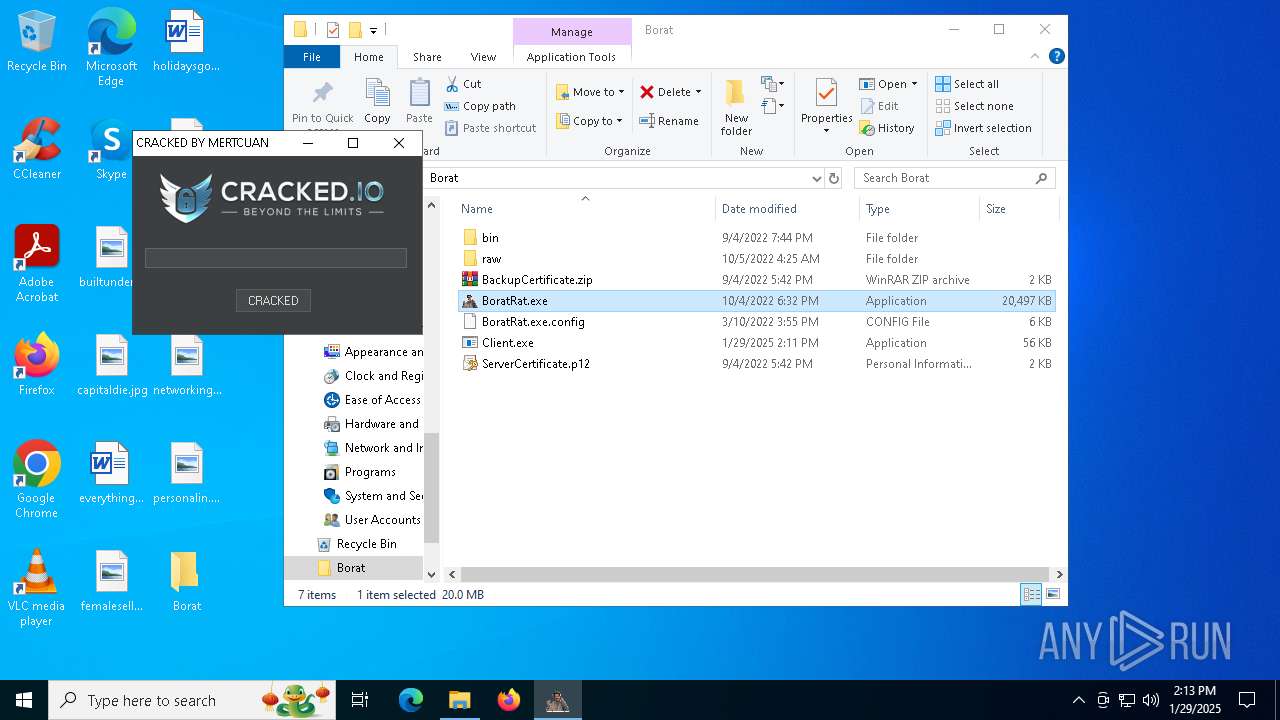Sort by the Name column header
The width and height of the screenshot is (1280, 720).
pyautogui.click(x=585, y=208)
